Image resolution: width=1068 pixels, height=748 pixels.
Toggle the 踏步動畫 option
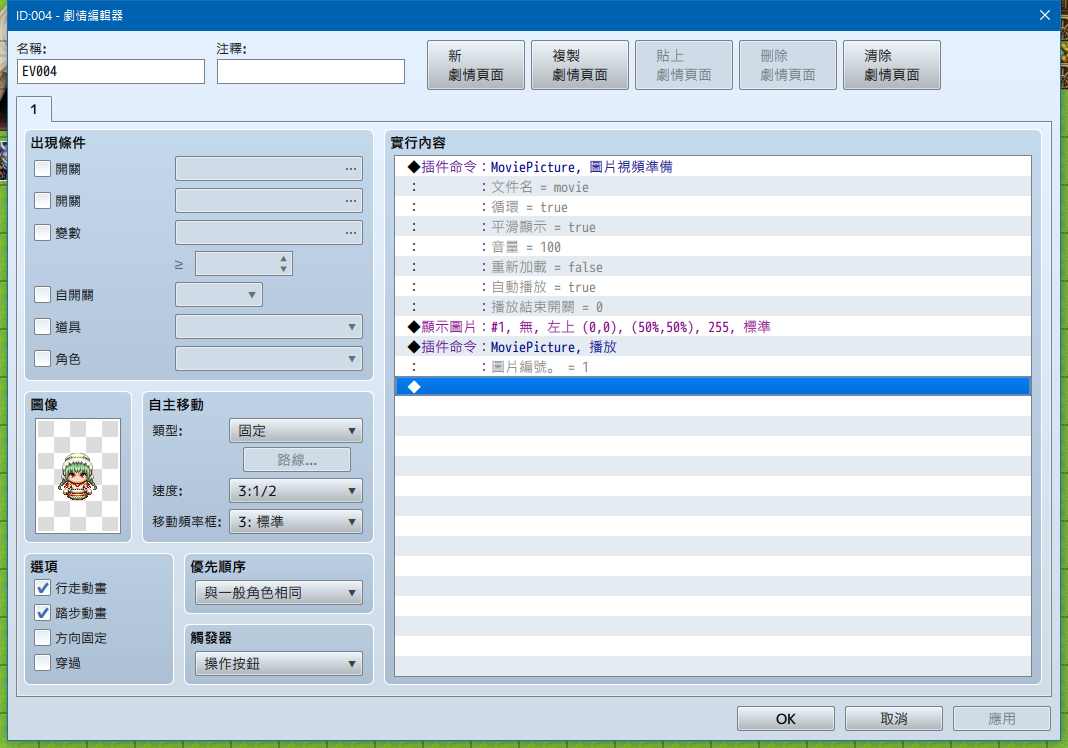pyautogui.click(x=43, y=613)
